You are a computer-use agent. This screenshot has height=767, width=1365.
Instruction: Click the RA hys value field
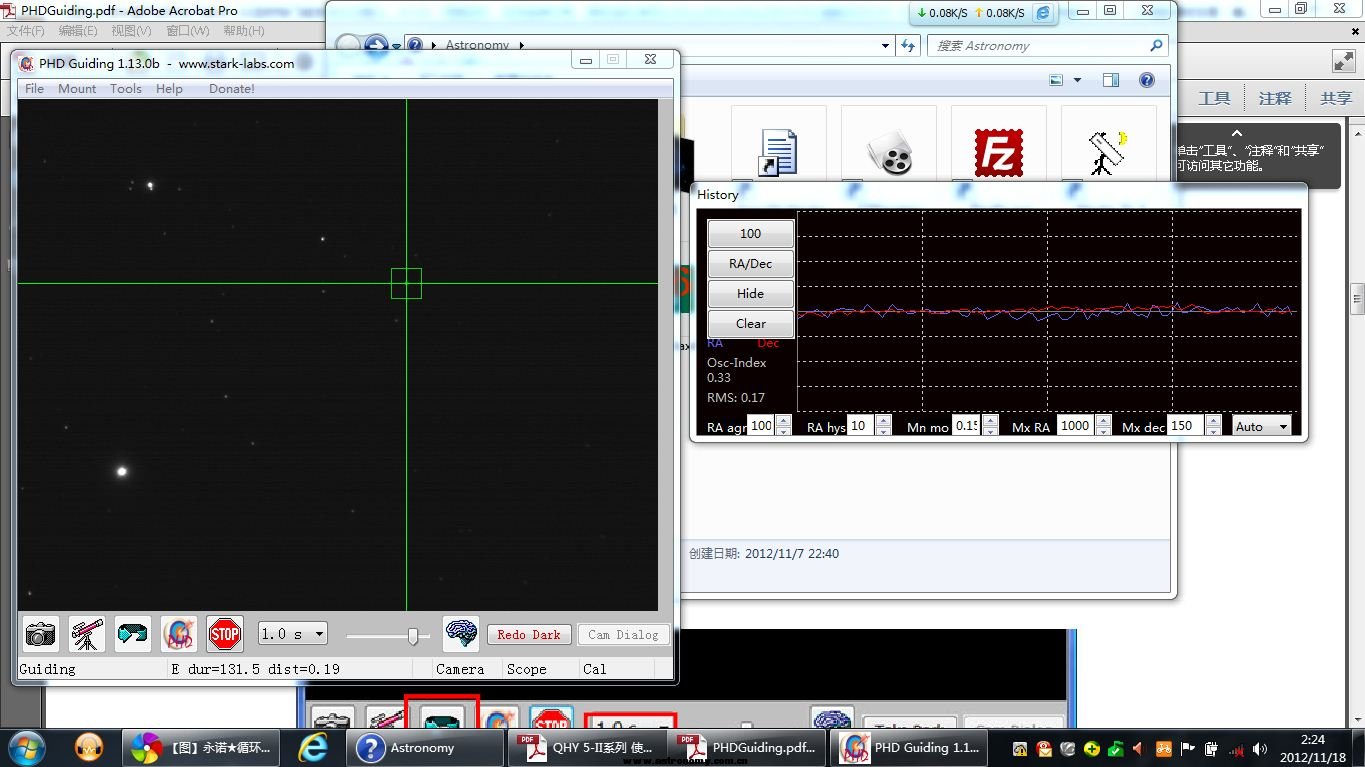click(861, 426)
